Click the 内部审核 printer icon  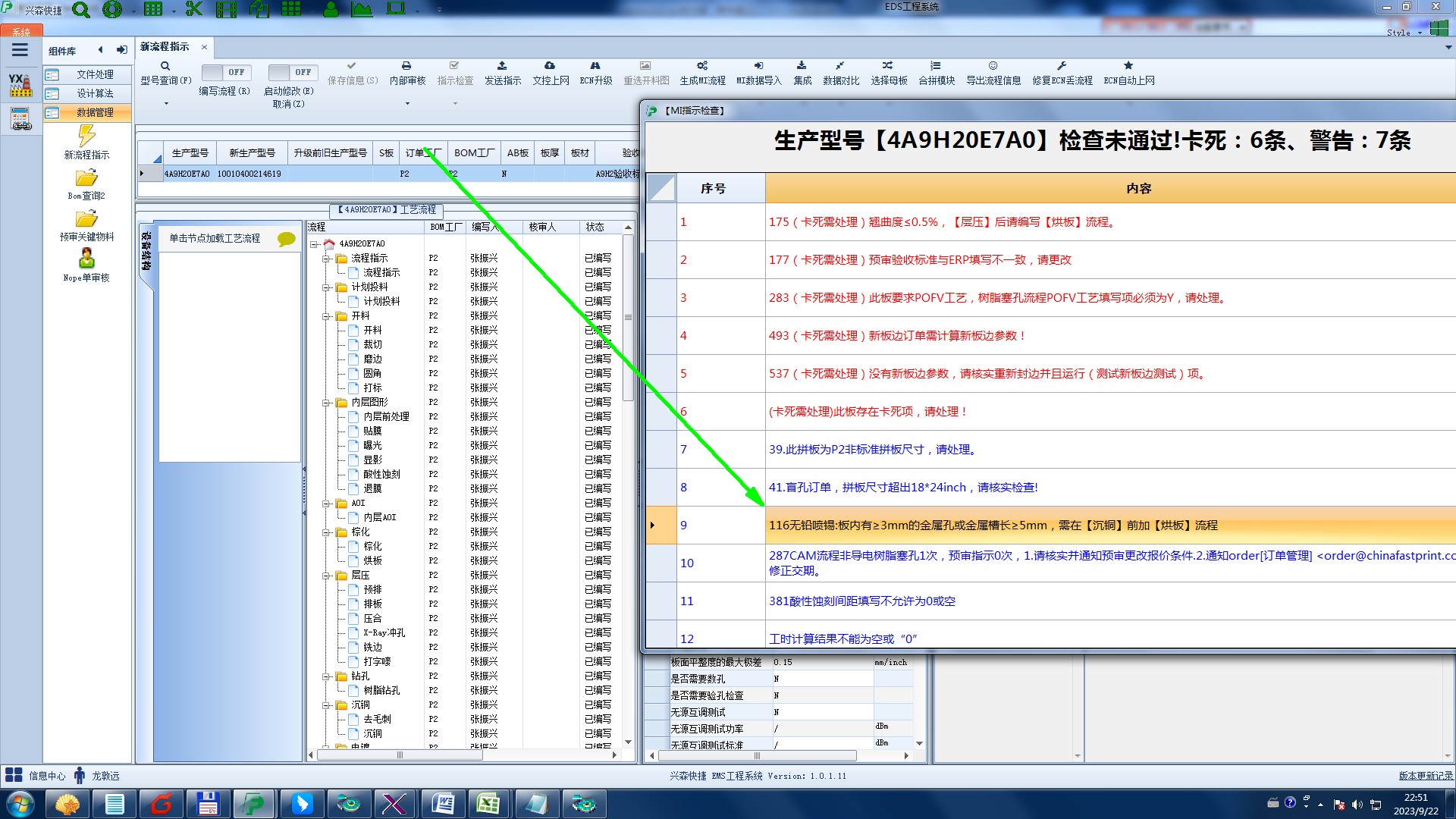point(406,66)
